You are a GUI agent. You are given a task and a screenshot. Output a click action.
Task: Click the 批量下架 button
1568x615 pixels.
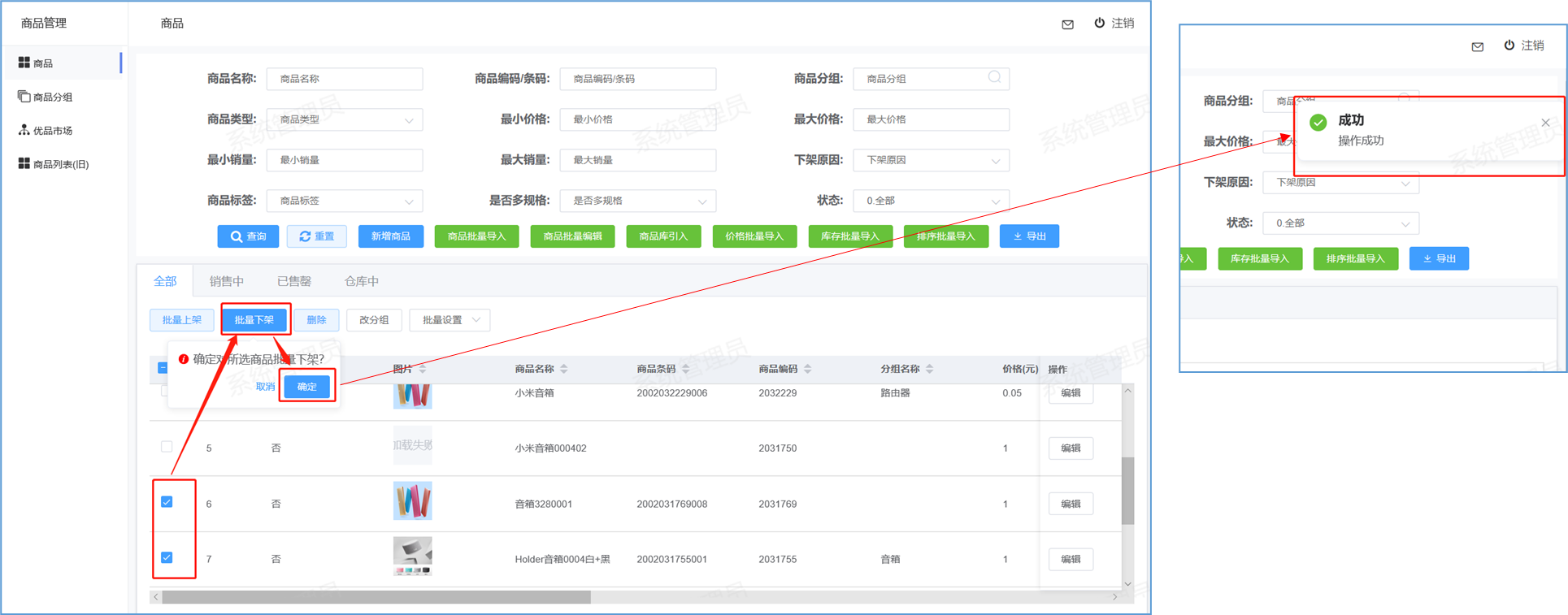point(254,320)
